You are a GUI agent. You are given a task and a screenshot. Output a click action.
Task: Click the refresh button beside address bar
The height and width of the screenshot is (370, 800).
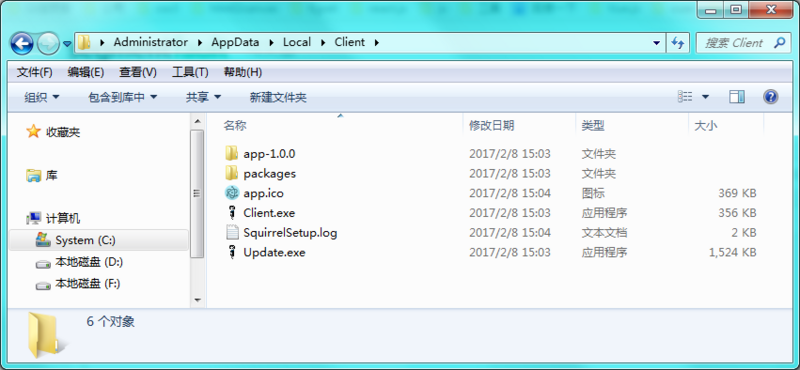pyautogui.click(x=678, y=43)
